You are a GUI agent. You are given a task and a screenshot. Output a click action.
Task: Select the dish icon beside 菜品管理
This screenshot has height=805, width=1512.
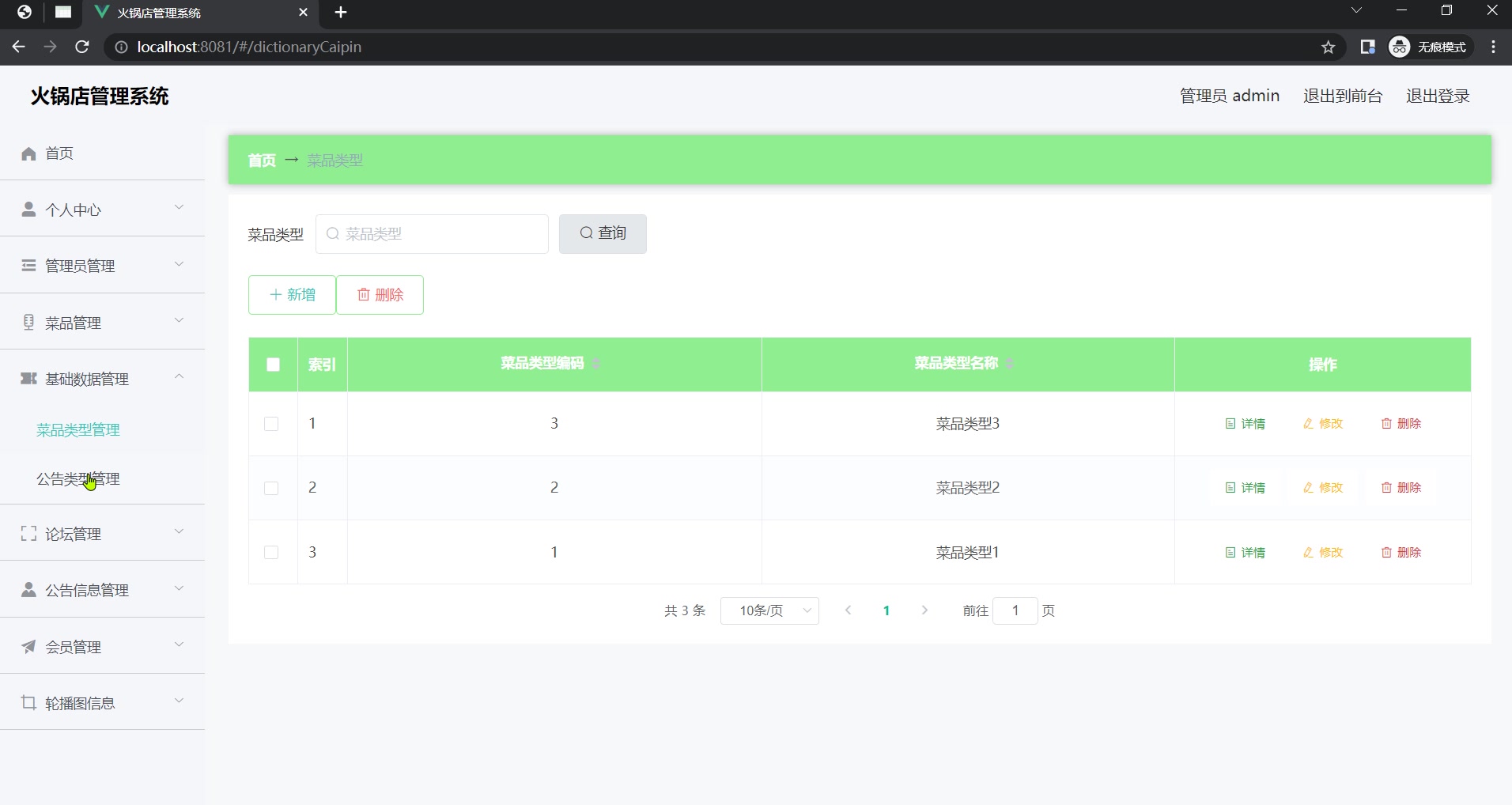28,322
